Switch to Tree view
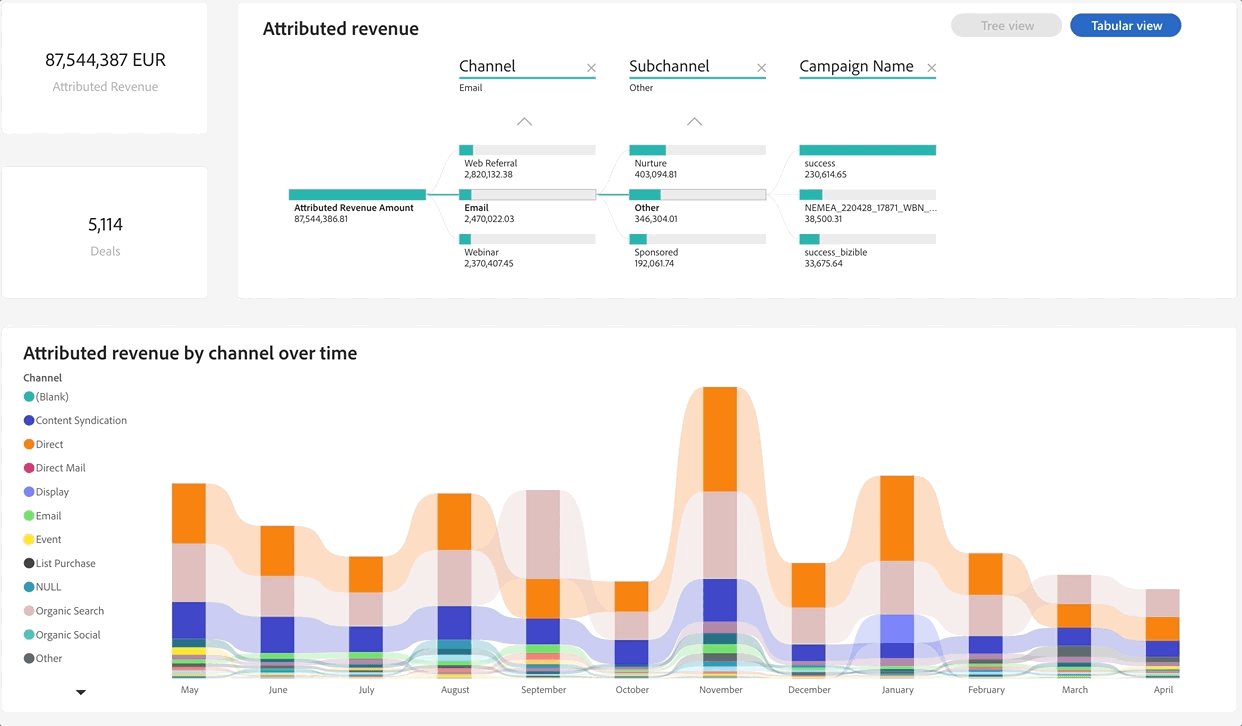 coord(1006,25)
